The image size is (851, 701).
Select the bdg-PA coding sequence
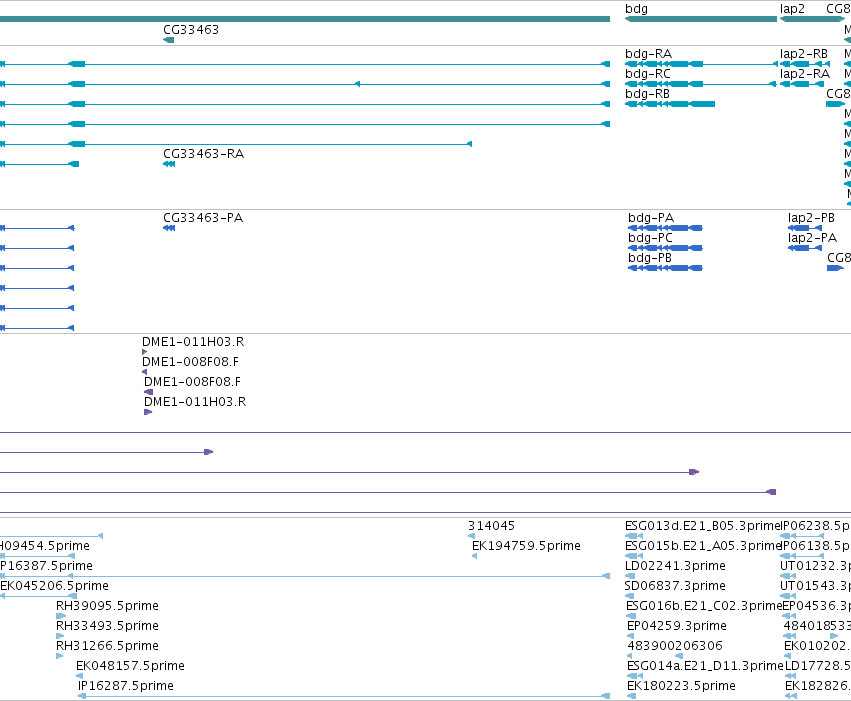665,228
